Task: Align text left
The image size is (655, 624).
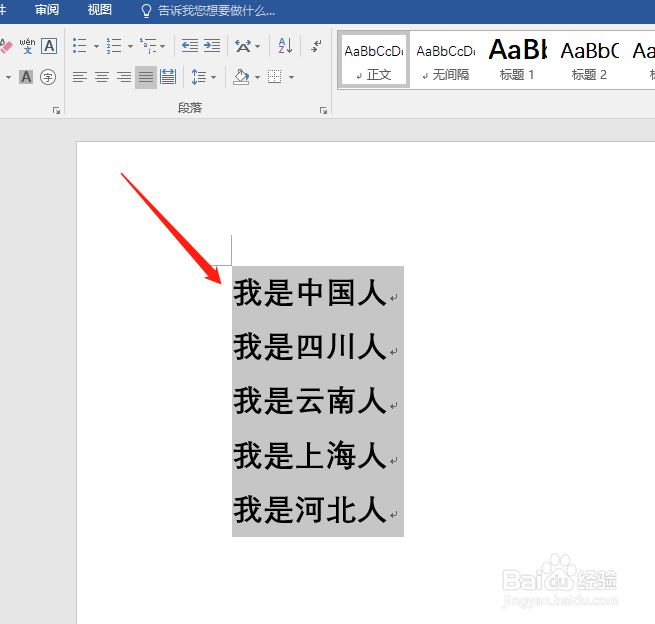Action: click(x=80, y=77)
